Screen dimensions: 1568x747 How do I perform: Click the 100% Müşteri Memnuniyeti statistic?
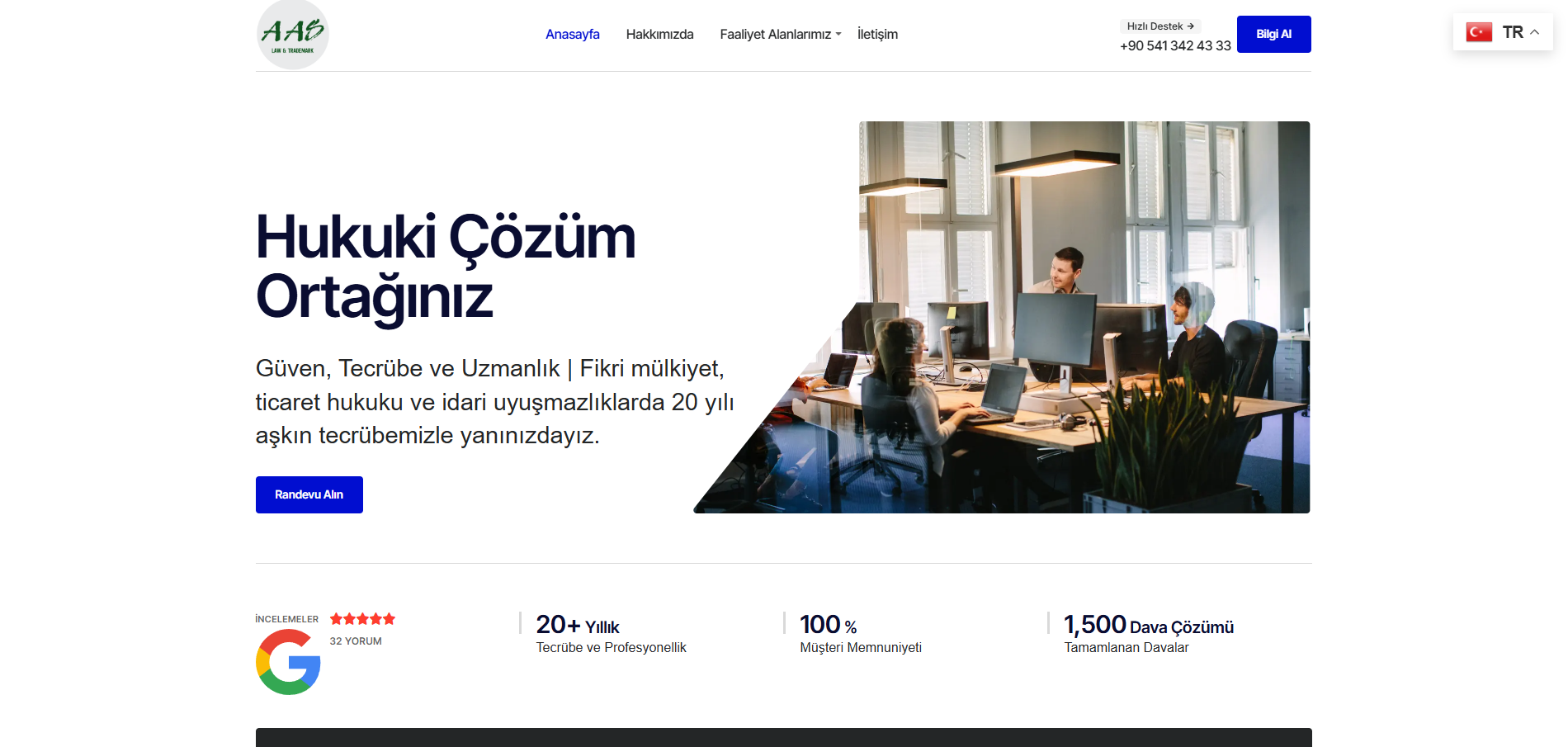[x=829, y=626]
